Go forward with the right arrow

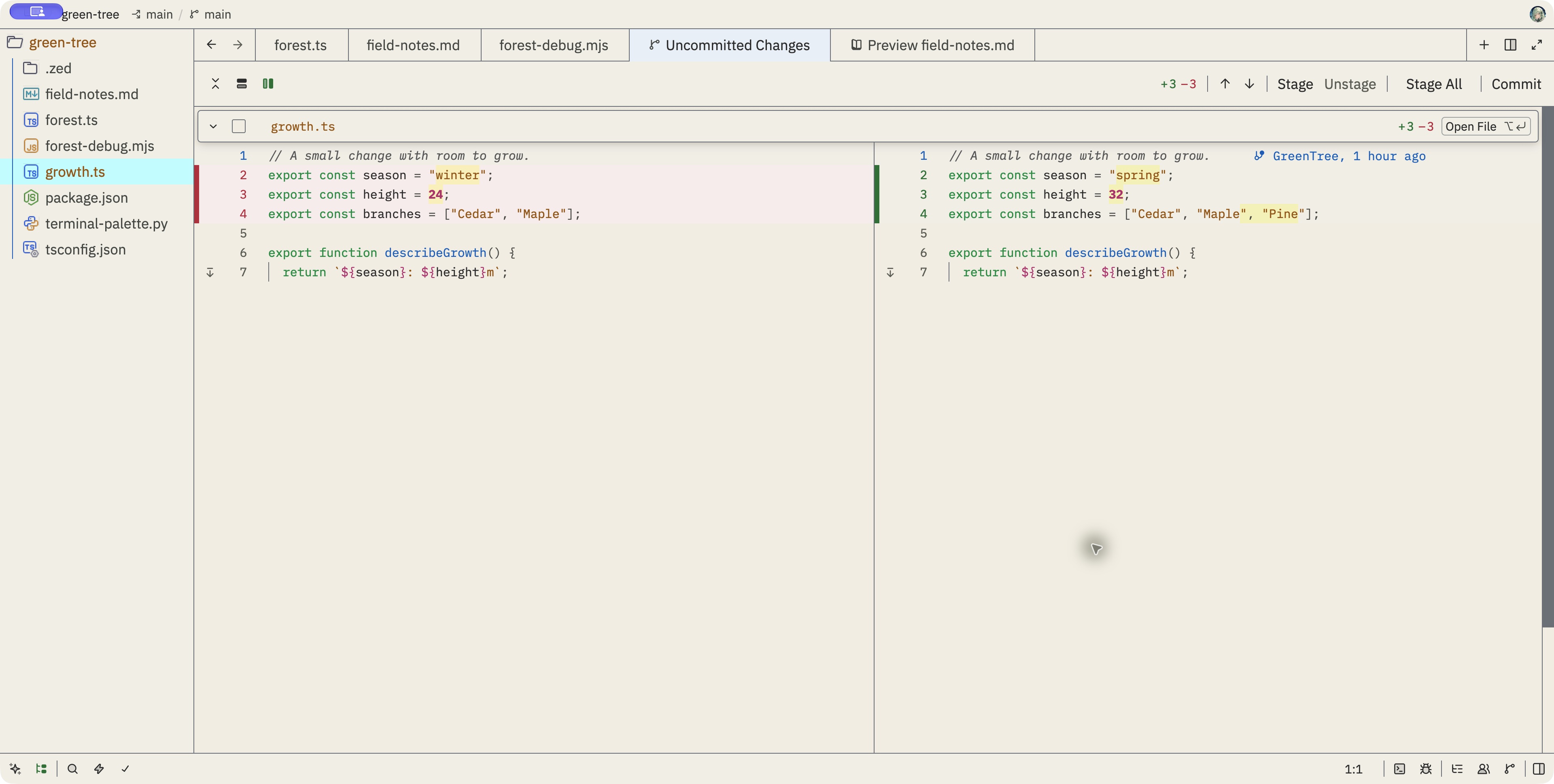(x=238, y=44)
